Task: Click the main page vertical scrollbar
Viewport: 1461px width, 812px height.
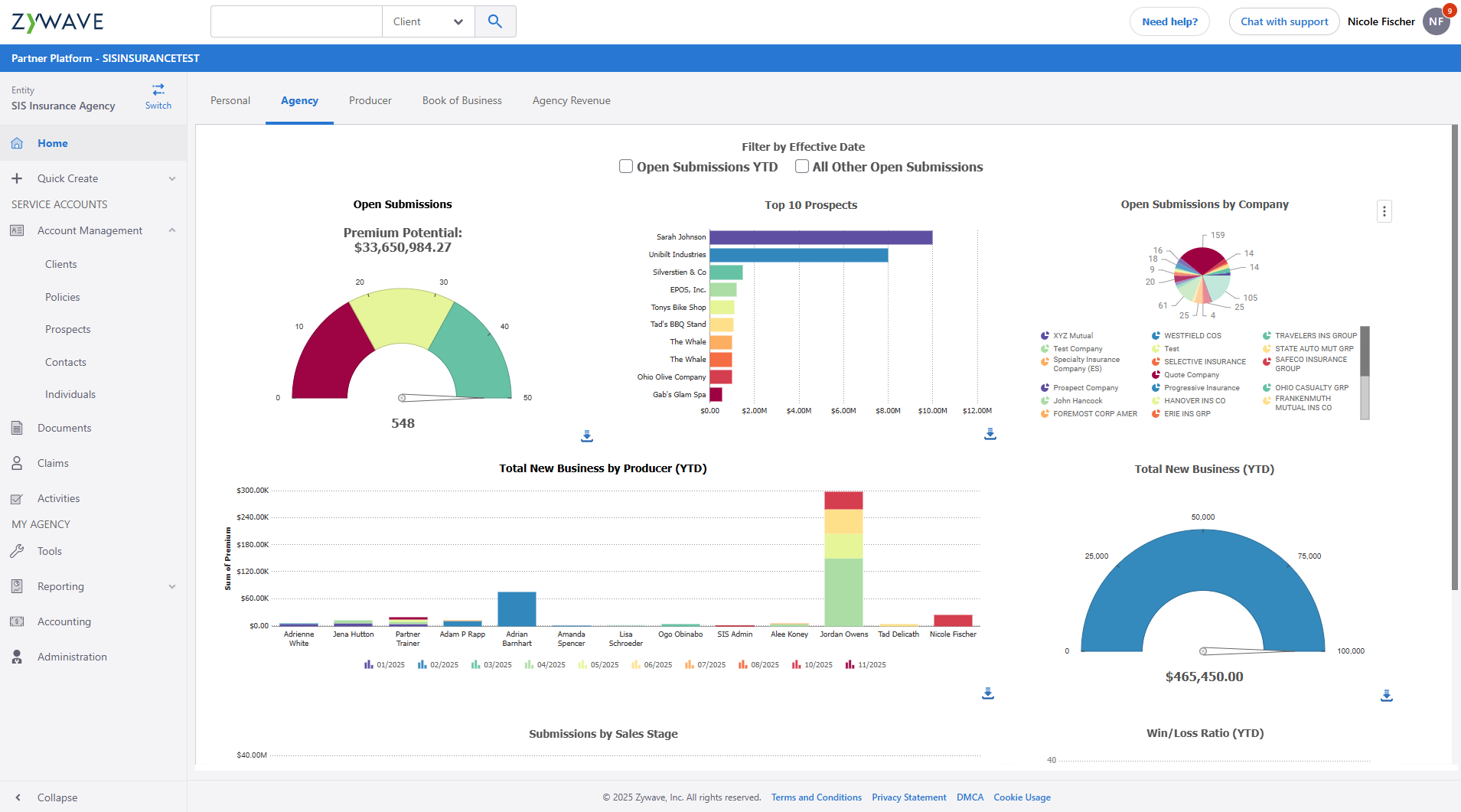Action: [x=1455, y=357]
